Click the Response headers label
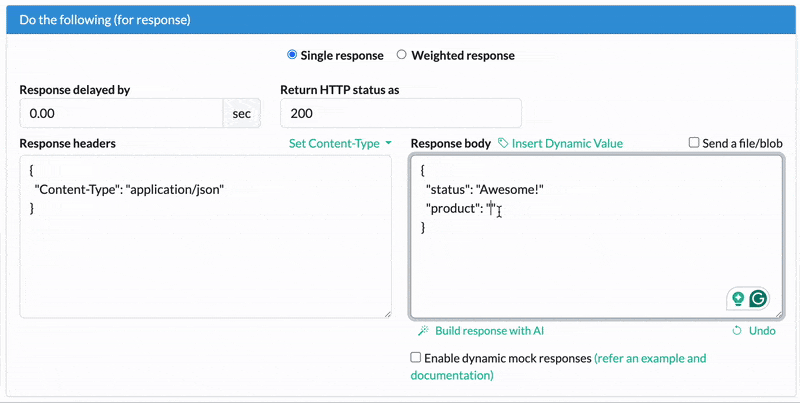 [67, 143]
